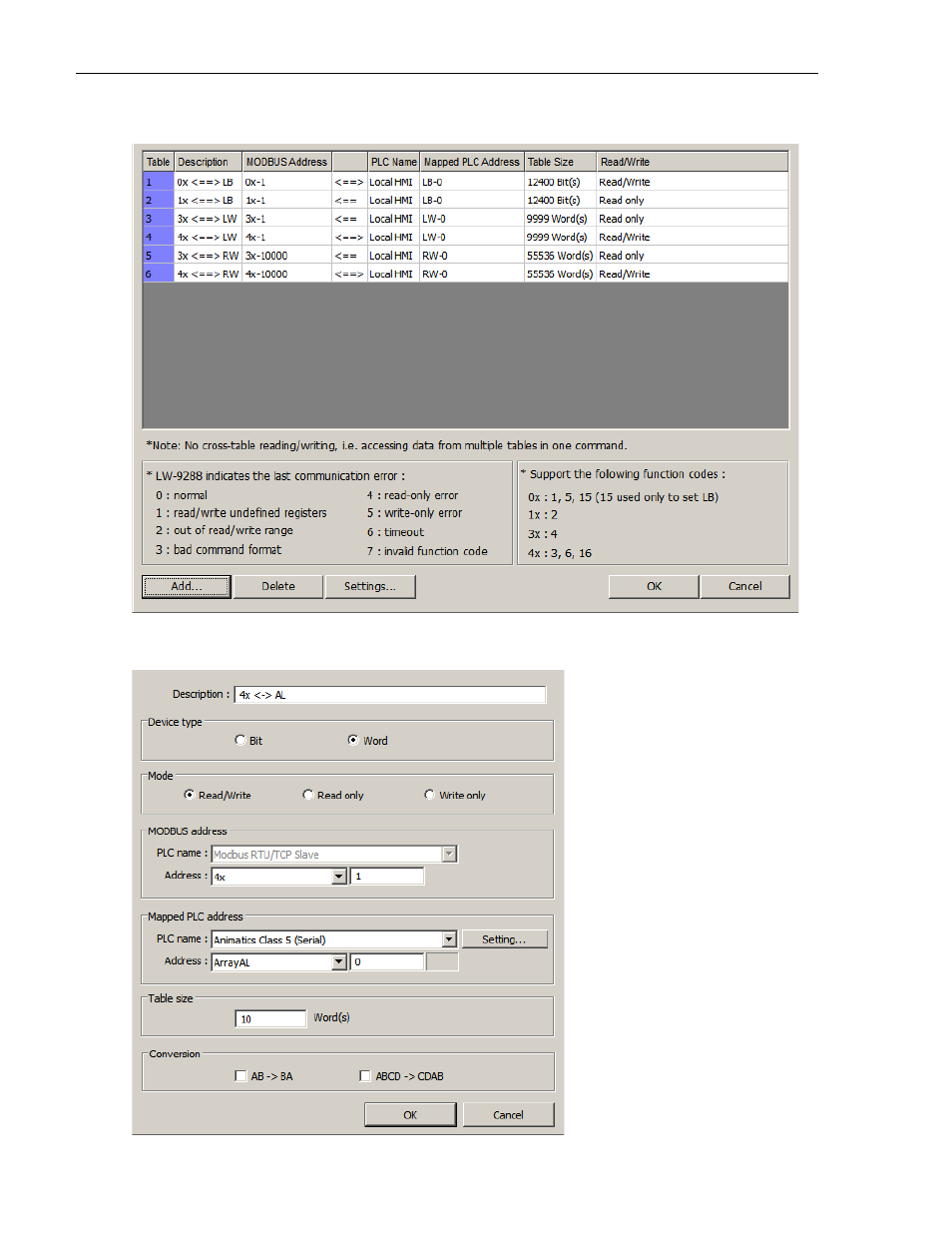Select table row 3 (3x <==> LW)
Image resolution: width=952 pixels, height=1233 pixels.
click(x=465, y=219)
